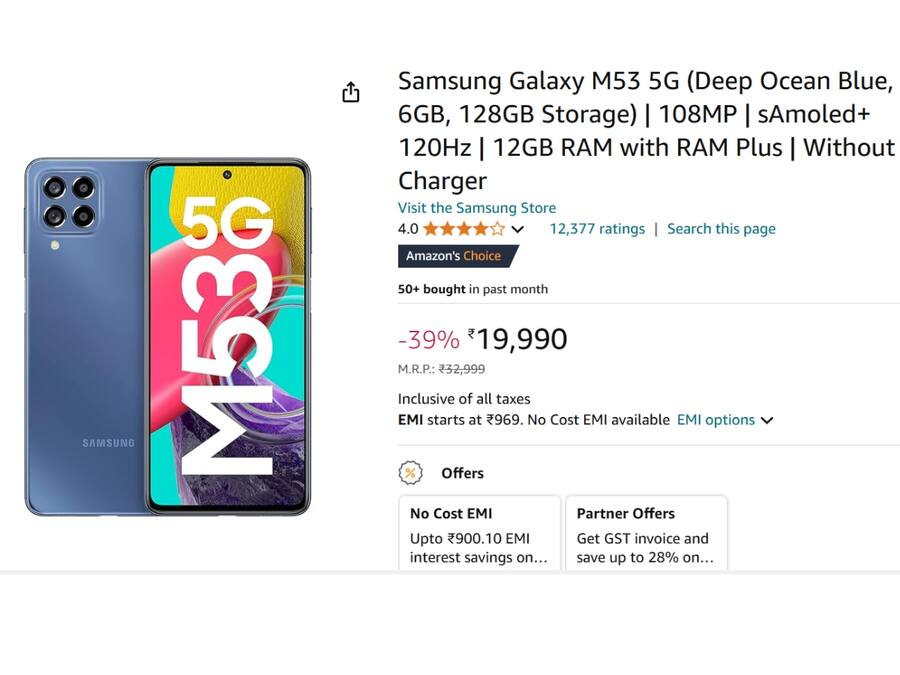Visit the Samsung Store link
The image size is (900, 675).
[477, 207]
